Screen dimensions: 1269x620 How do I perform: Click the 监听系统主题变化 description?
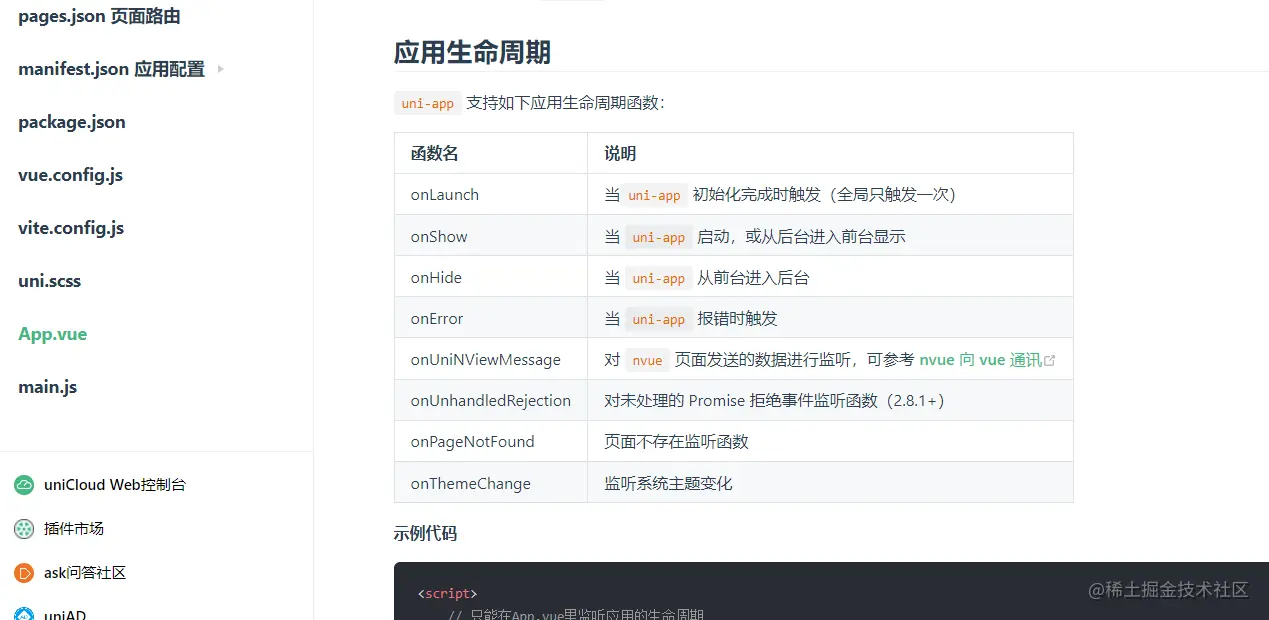[668, 484]
